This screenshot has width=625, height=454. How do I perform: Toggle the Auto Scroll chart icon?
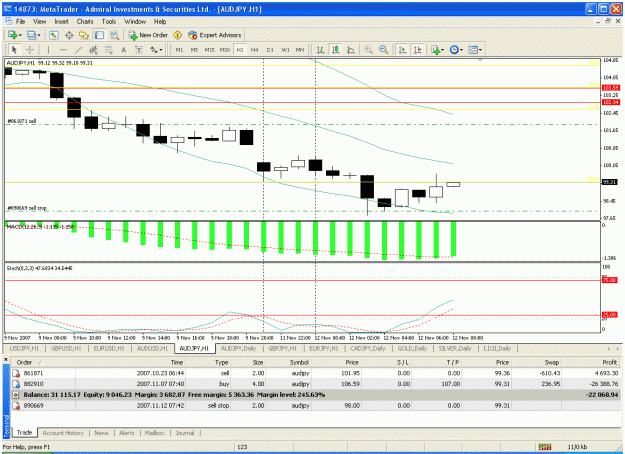pyautogui.click(x=403, y=50)
